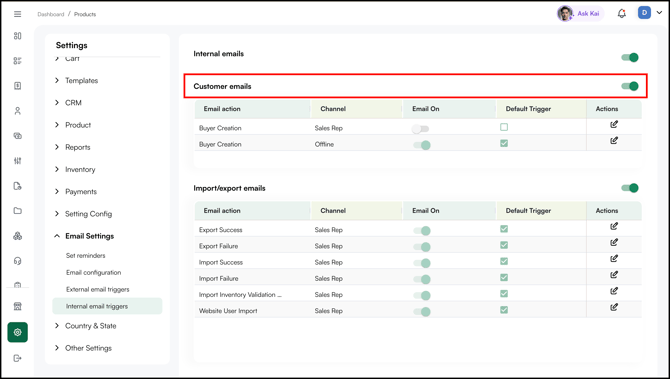Open the hamburger menu icon

[18, 14]
